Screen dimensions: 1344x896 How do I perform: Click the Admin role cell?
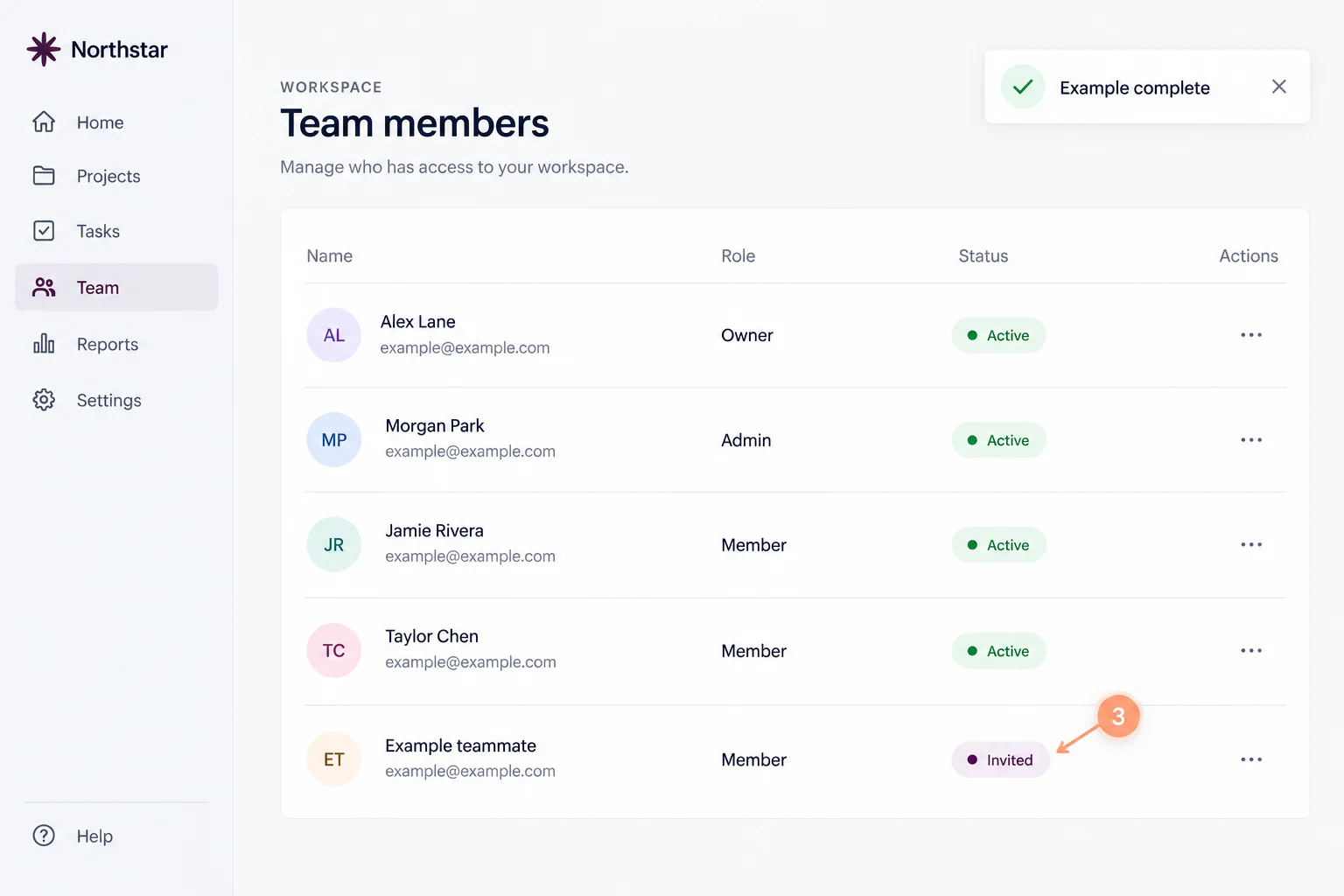click(746, 440)
